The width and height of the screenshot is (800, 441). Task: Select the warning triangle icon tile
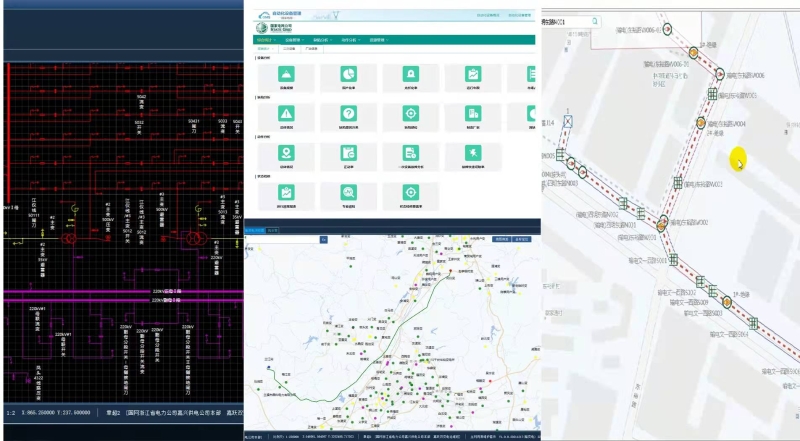pyautogui.click(x=286, y=115)
